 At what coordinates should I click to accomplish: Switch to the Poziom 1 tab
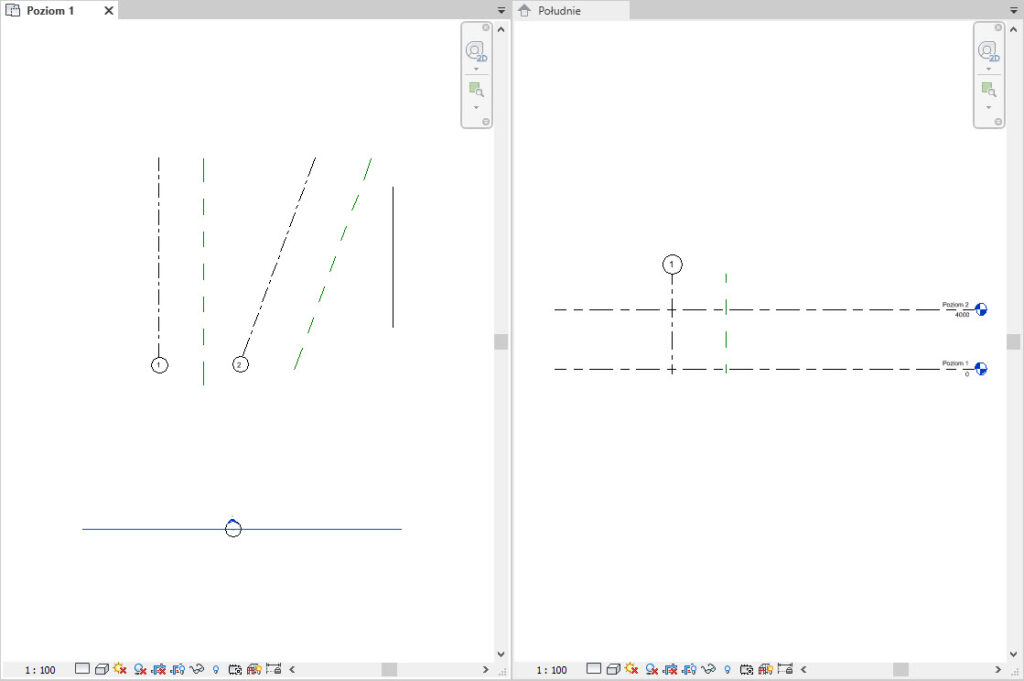pyautogui.click(x=50, y=10)
